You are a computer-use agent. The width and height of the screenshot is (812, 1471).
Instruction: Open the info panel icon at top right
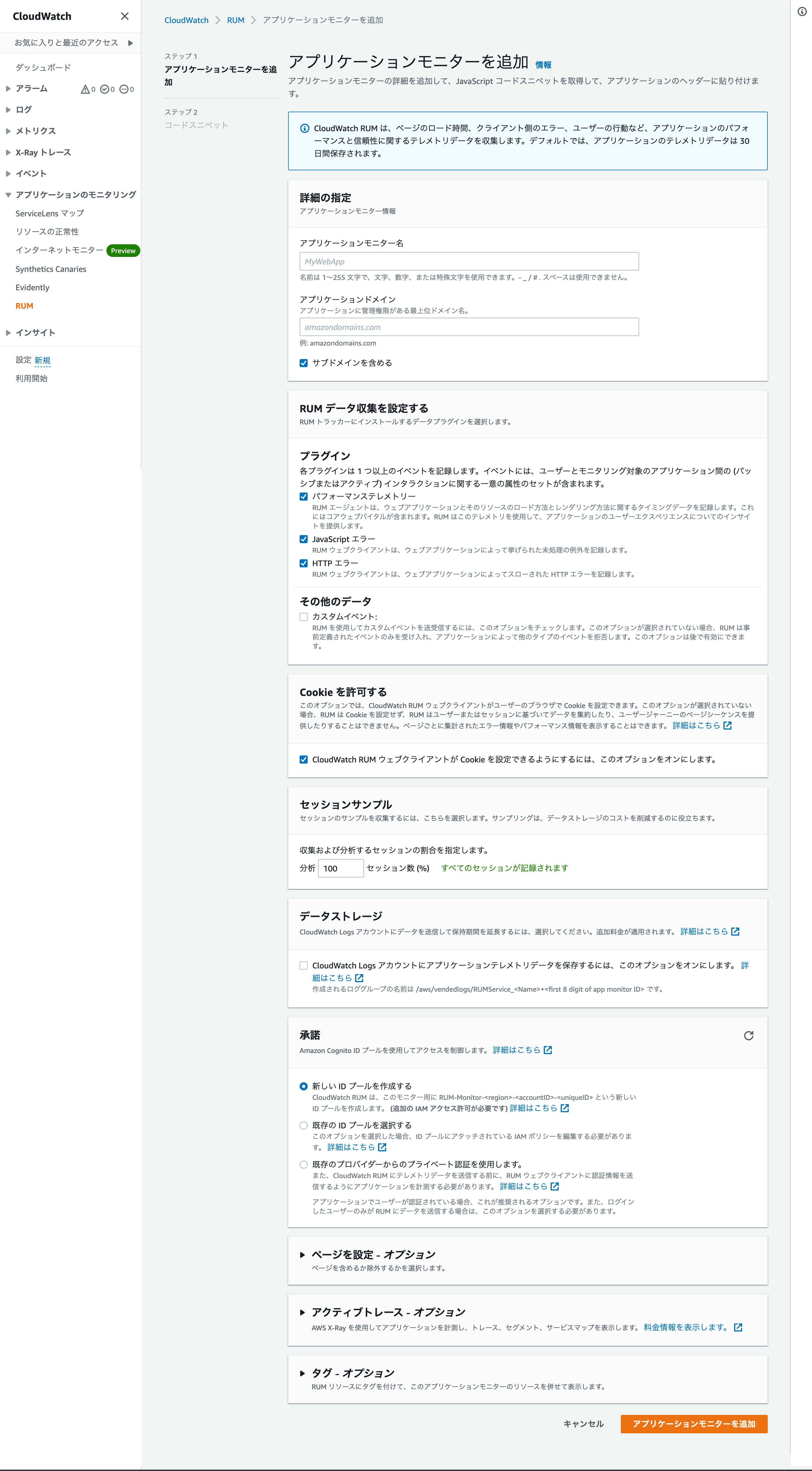[802, 12]
